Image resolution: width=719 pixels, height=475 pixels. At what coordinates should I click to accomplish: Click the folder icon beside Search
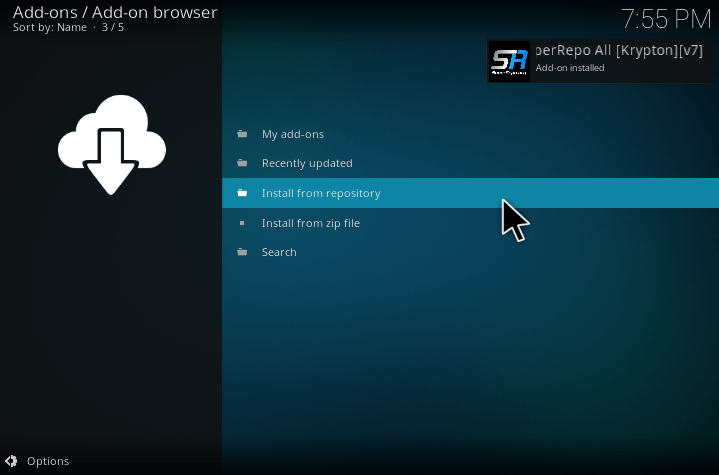coord(241,252)
